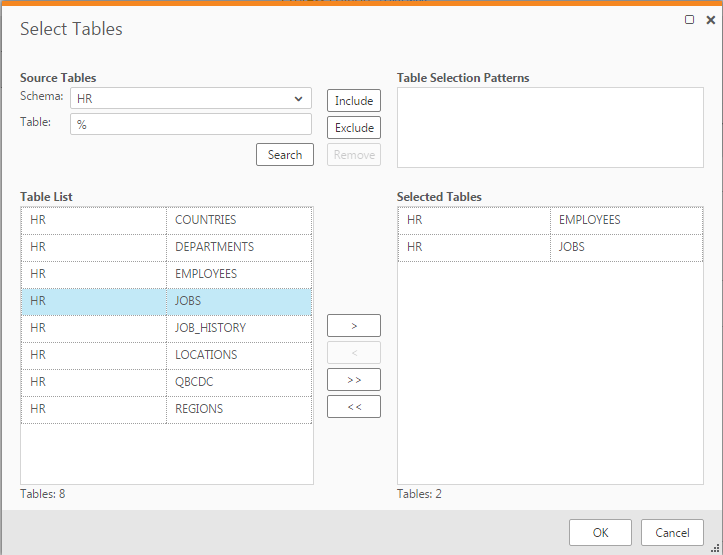Select COUNTRIES in the Table List

(205, 220)
